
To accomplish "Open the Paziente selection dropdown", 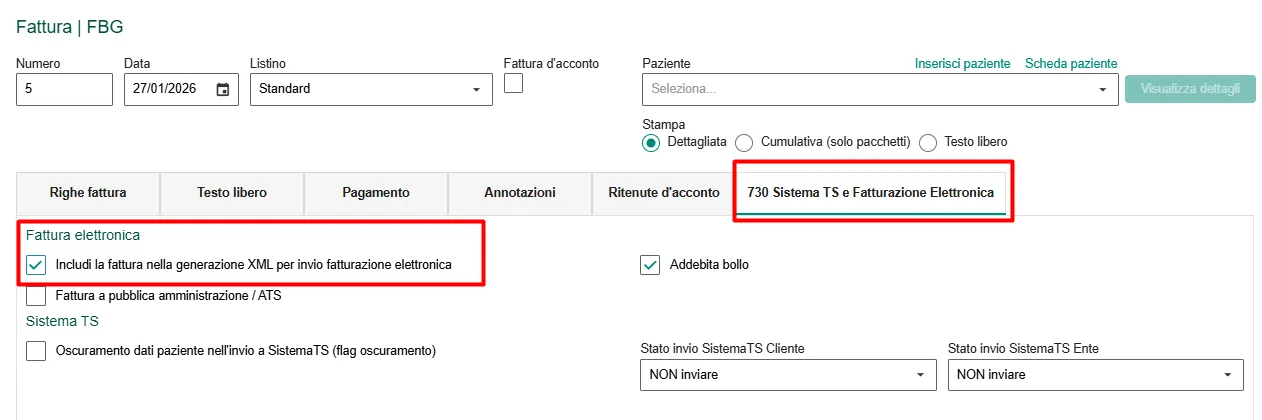I will click(x=1102, y=89).
